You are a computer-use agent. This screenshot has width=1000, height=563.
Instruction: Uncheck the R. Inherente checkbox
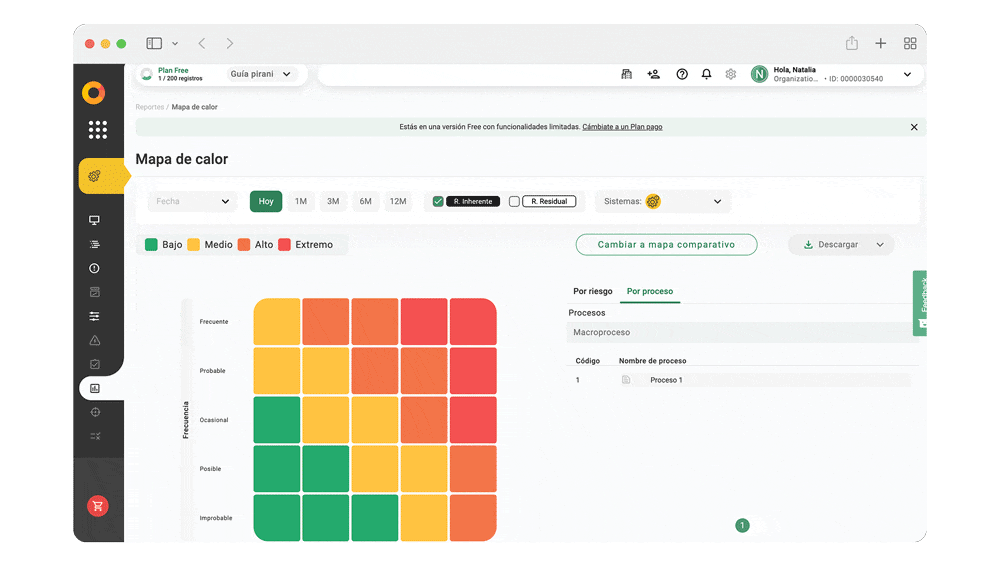point(438,201)
